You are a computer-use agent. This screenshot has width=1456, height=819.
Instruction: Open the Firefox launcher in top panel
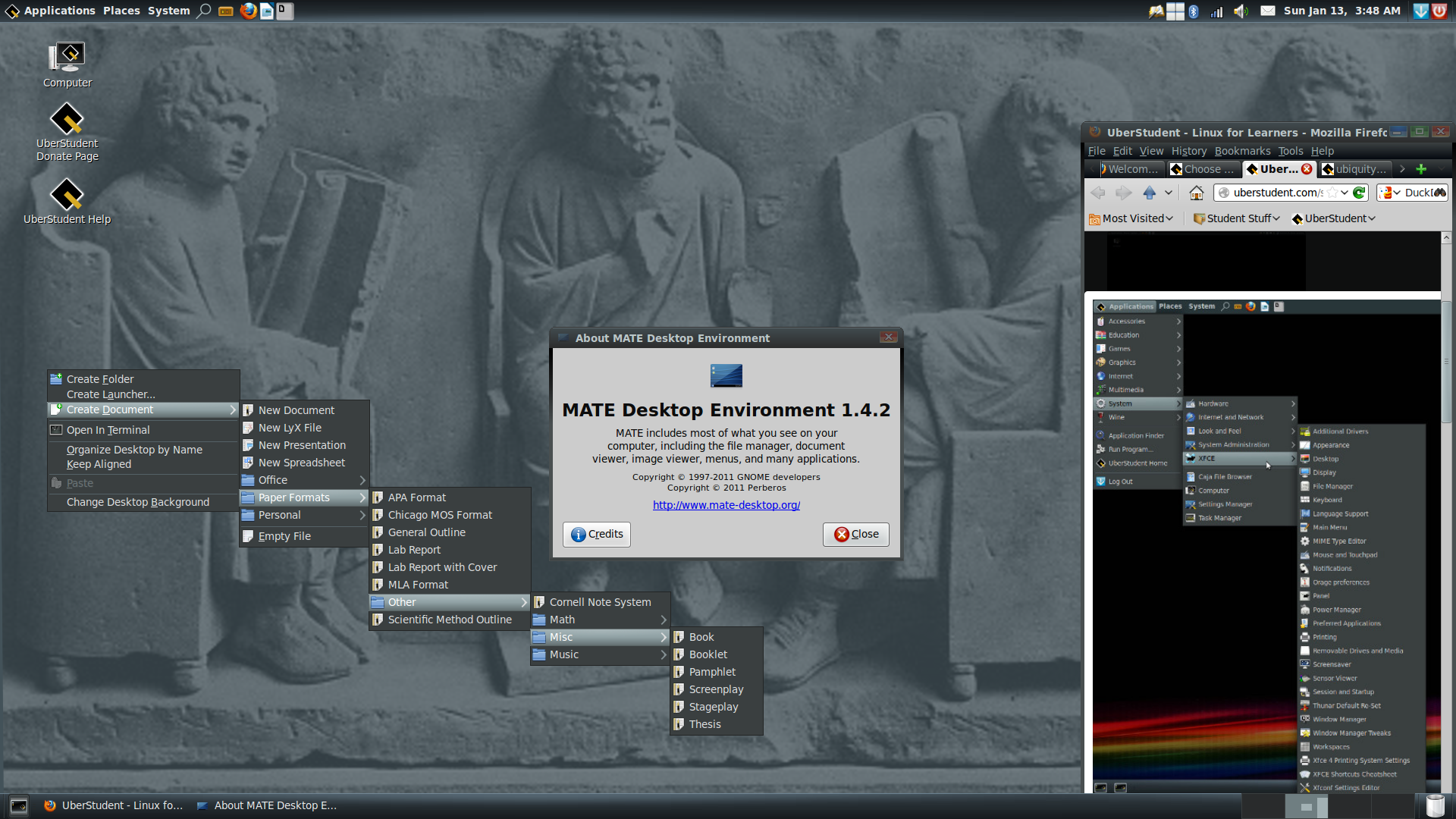(247, 11)
